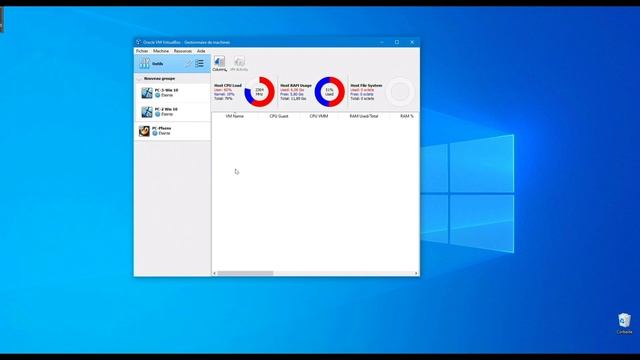Select the PC-3-Win 10 virtual machine
The height and width of the screenshot is (360, 640).
173,93
